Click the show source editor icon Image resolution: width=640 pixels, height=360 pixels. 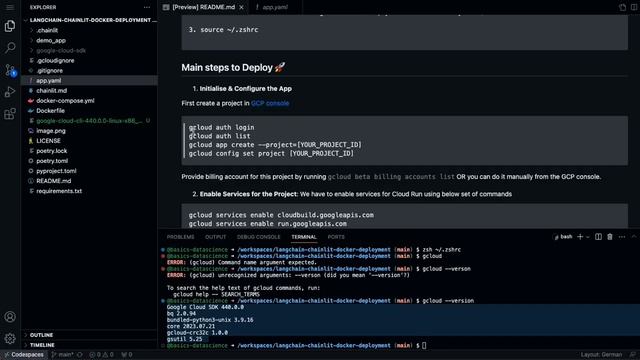coord(622,7)
